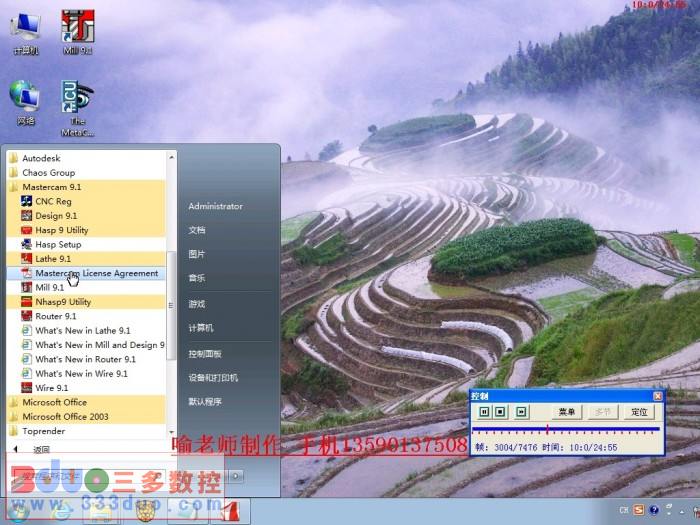Expand the Toprender folder
This screenshot has width=700, height=525.
tap(86, 431)
